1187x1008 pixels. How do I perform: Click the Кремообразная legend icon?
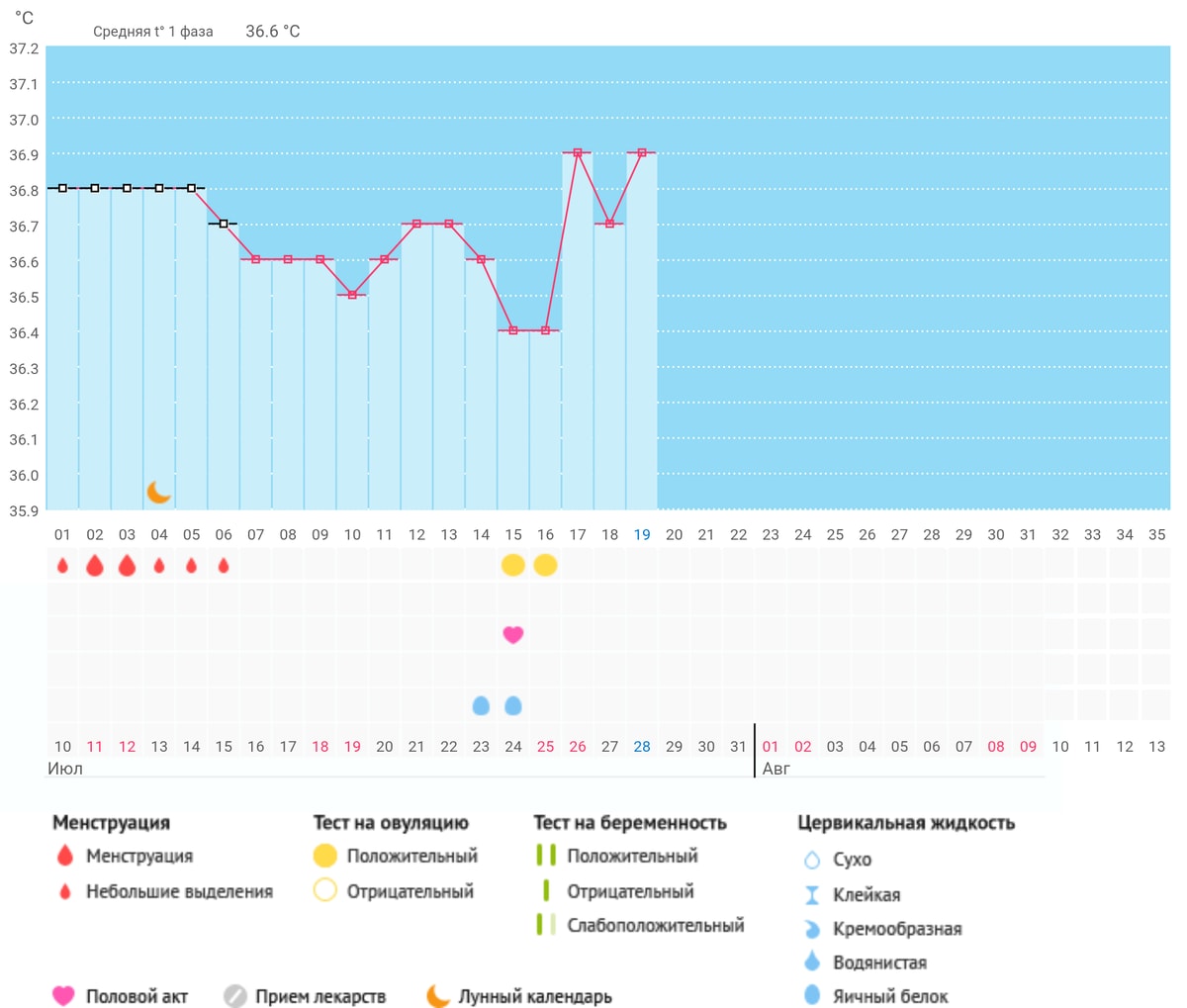point(812,929)
